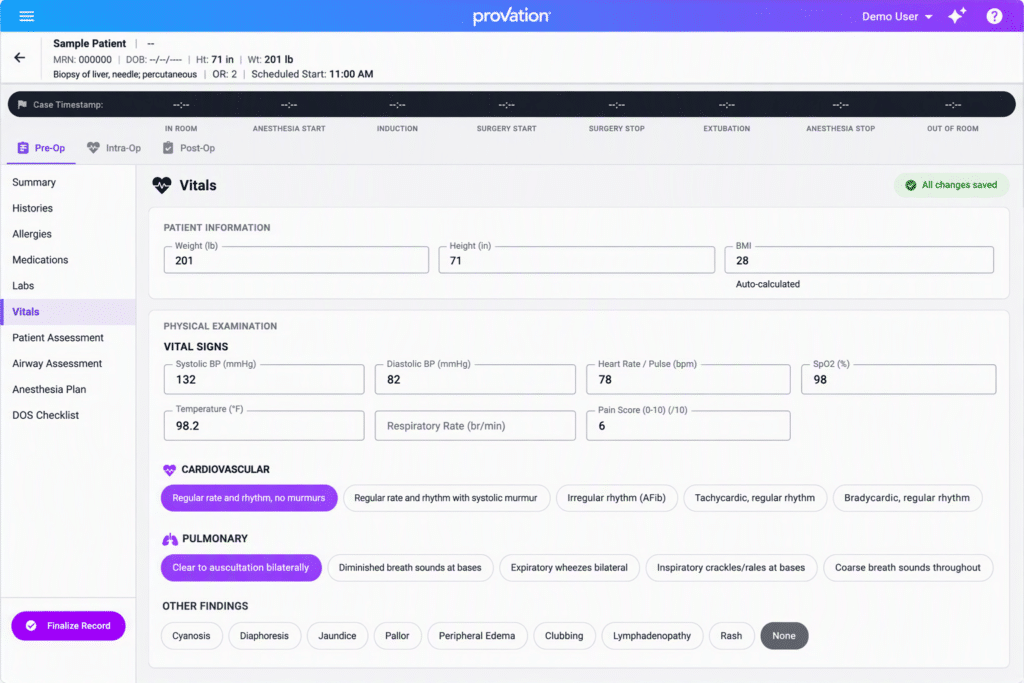1024x683 pixels.
Task: Go back using the left arrow
Action: [x=20, y=57]
